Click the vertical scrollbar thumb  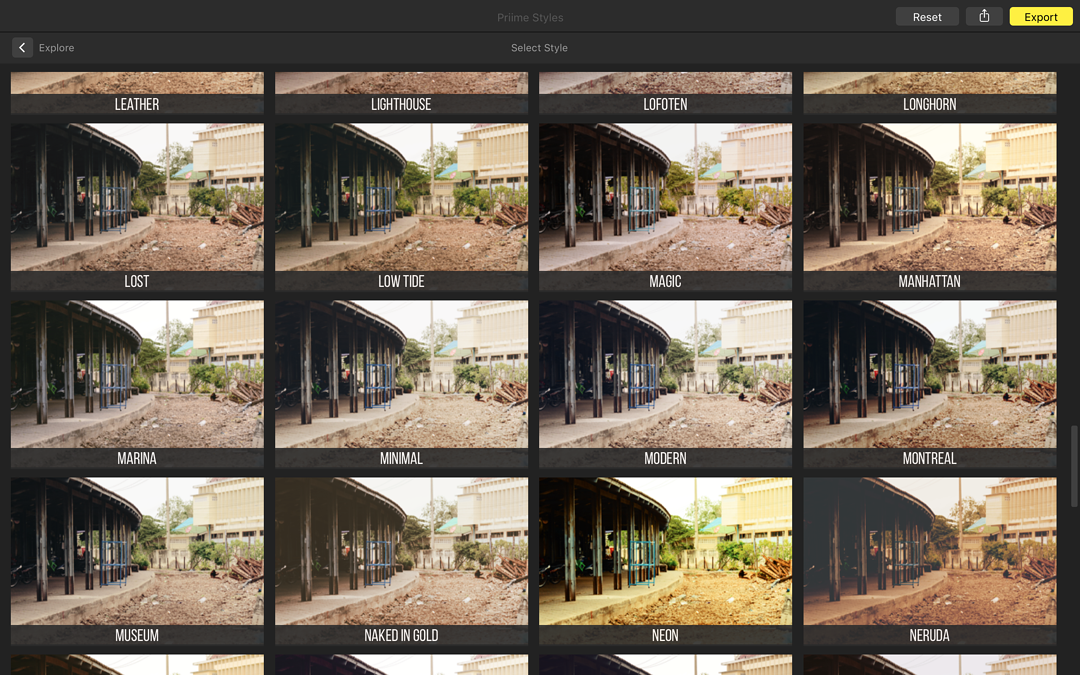(x=1073, y=466)
